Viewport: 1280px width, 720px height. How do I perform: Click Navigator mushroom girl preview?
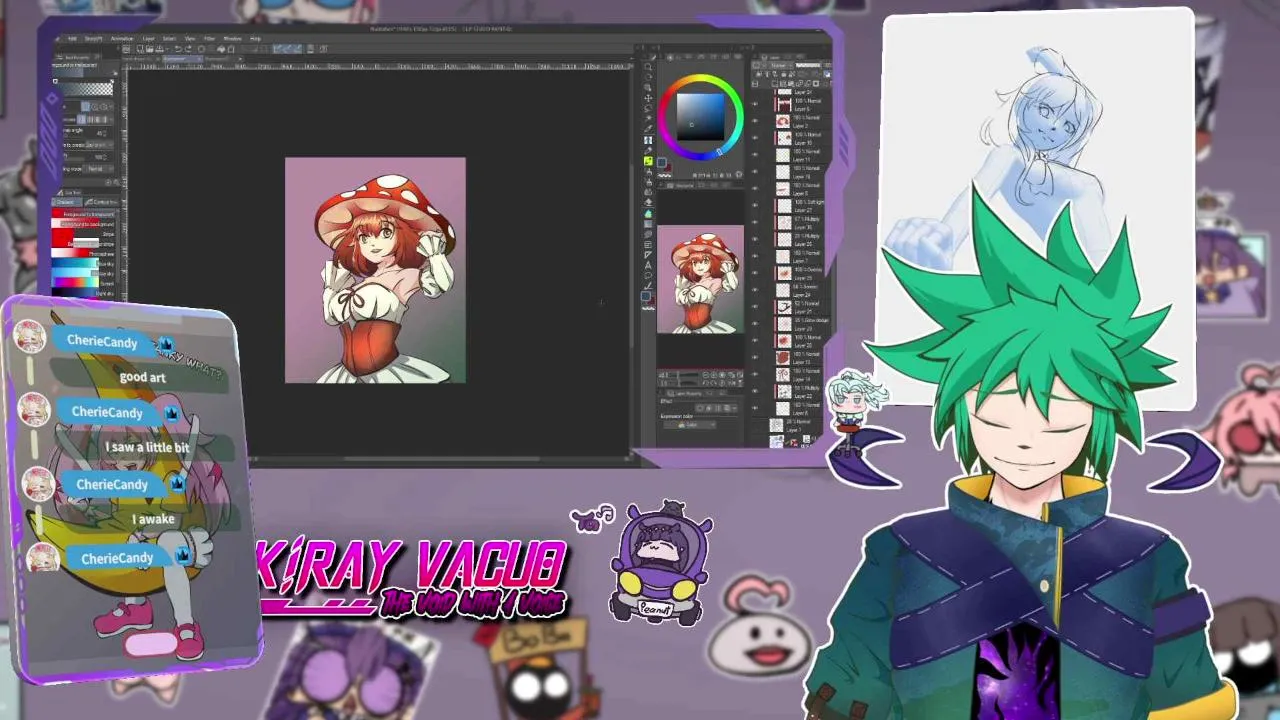click(x=700, y=278)
